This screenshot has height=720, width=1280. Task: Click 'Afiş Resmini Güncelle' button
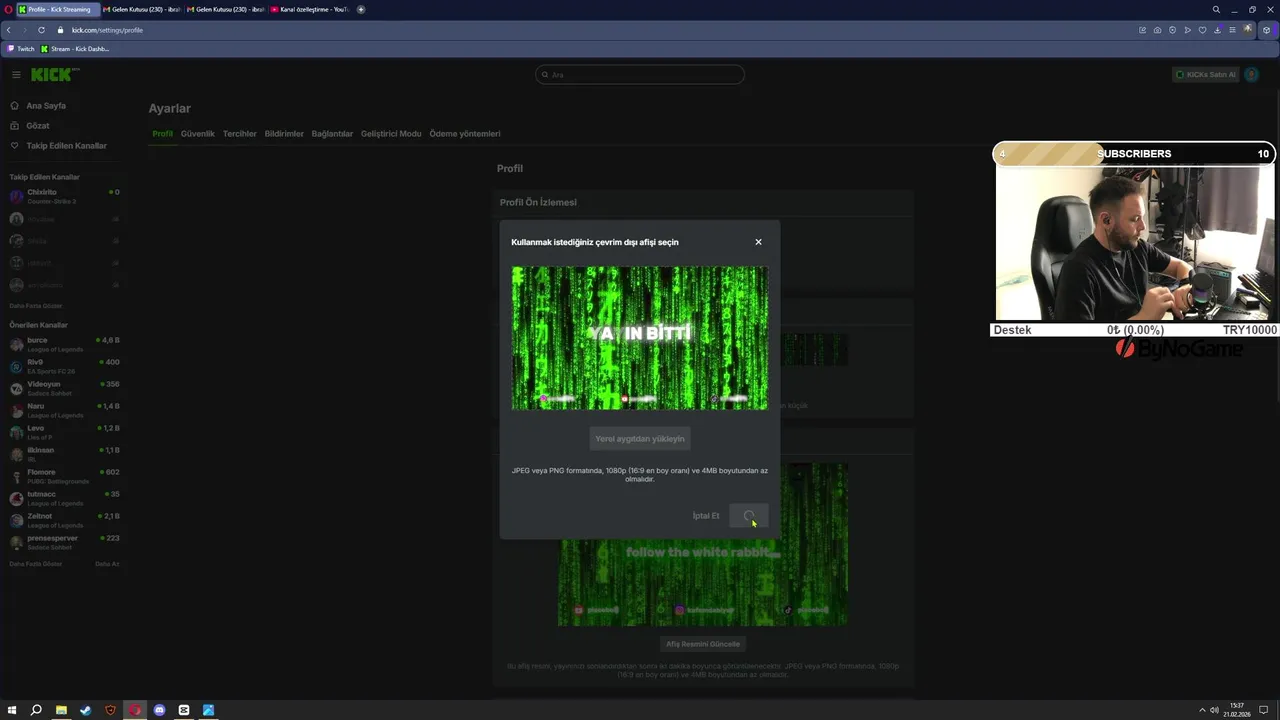pyautogui.click(x=703, y=644)
